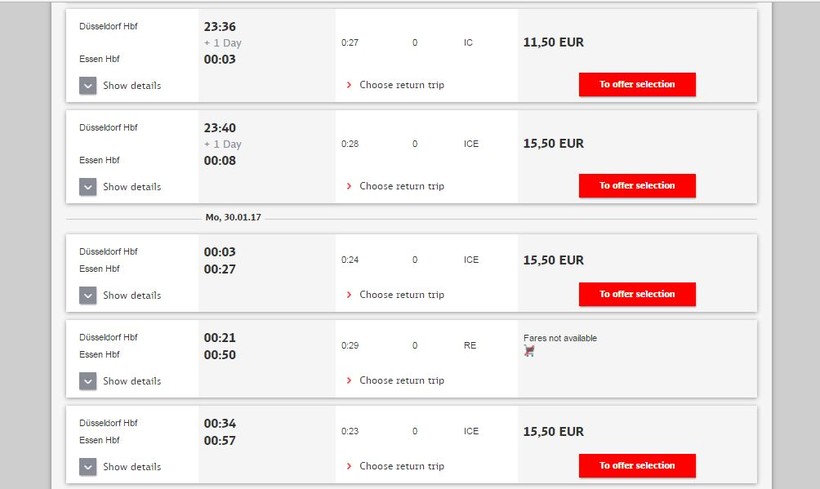Choose return trip for the 23:36 IC connection
The height and width of the screenshot is (489, 820).
pyautogui.click(x=402, y=85)
